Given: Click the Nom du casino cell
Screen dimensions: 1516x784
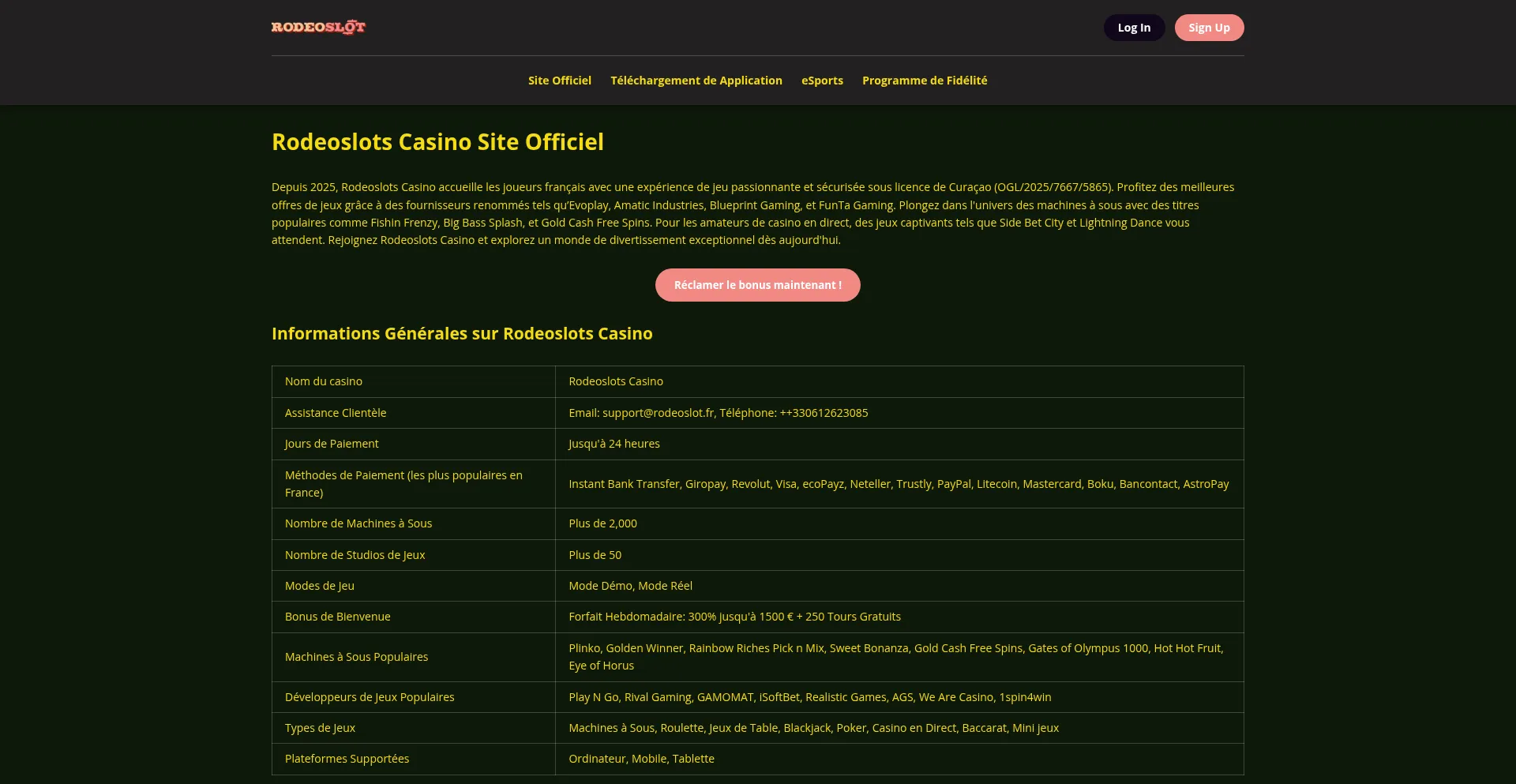Looking at the screenshot, I should 414,381.
